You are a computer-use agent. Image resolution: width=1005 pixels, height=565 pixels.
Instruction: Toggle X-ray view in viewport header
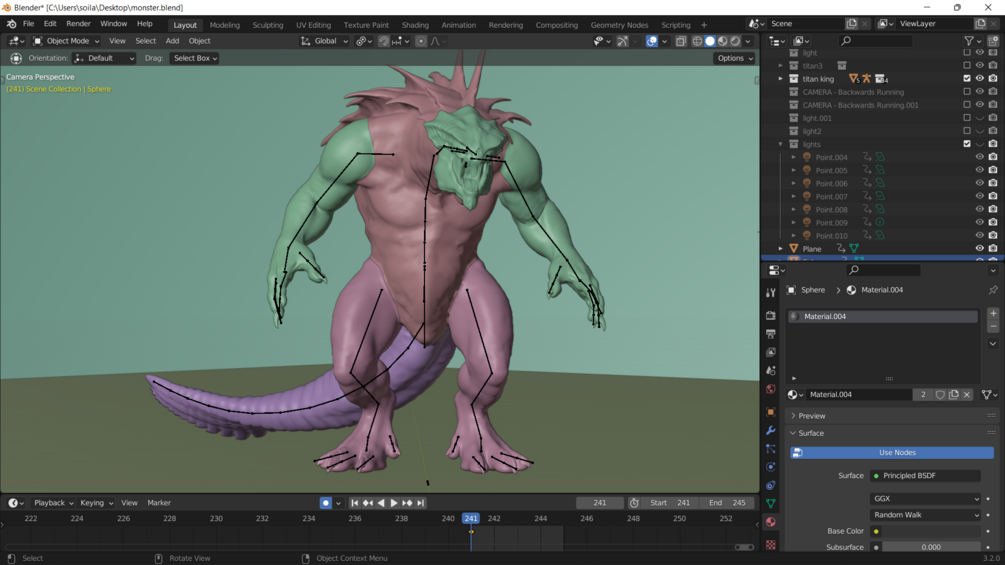[x=681, y=41]
